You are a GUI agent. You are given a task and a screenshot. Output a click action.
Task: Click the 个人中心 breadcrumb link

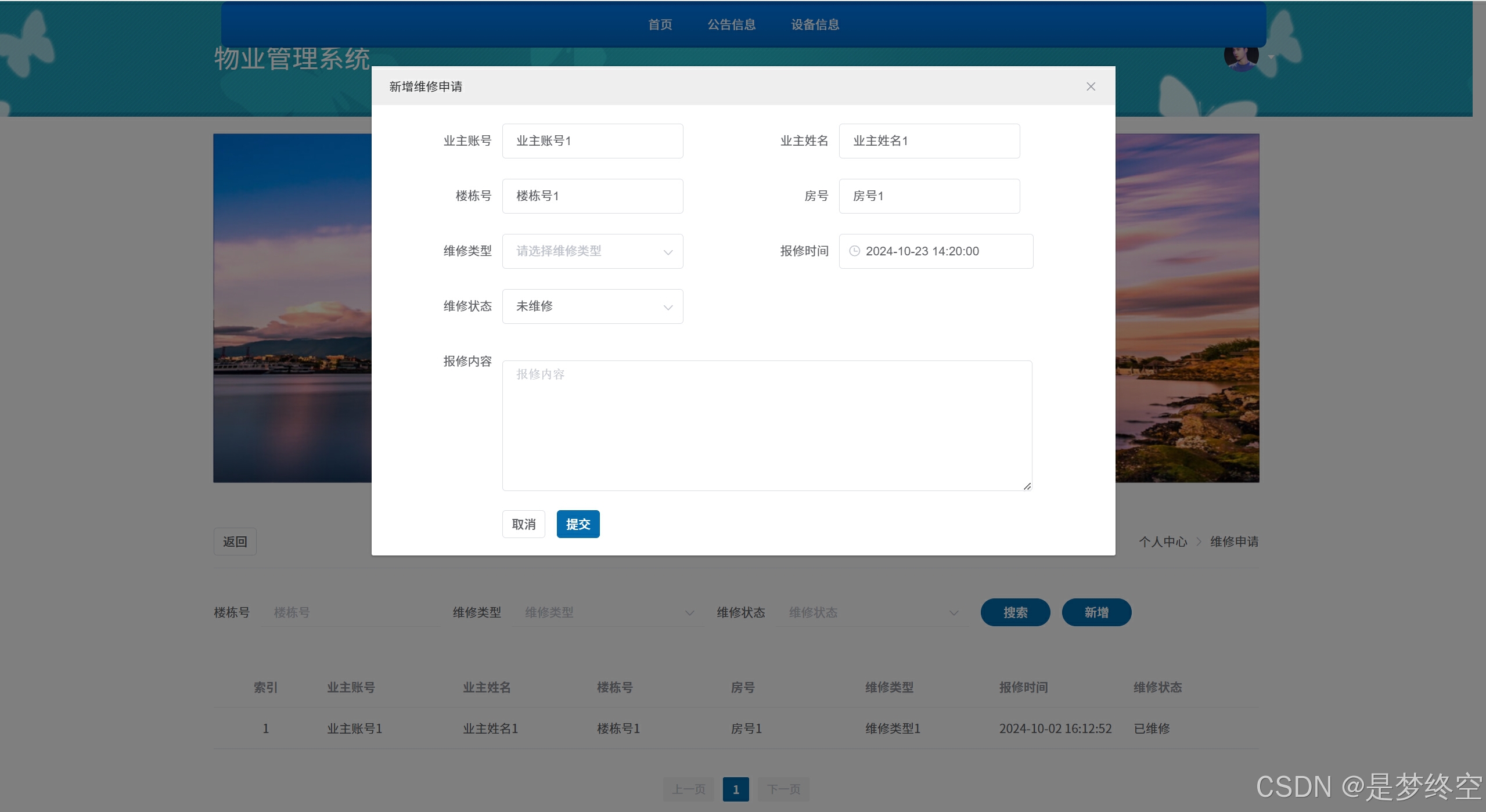pyautogui.click(x=1163, y=542)
